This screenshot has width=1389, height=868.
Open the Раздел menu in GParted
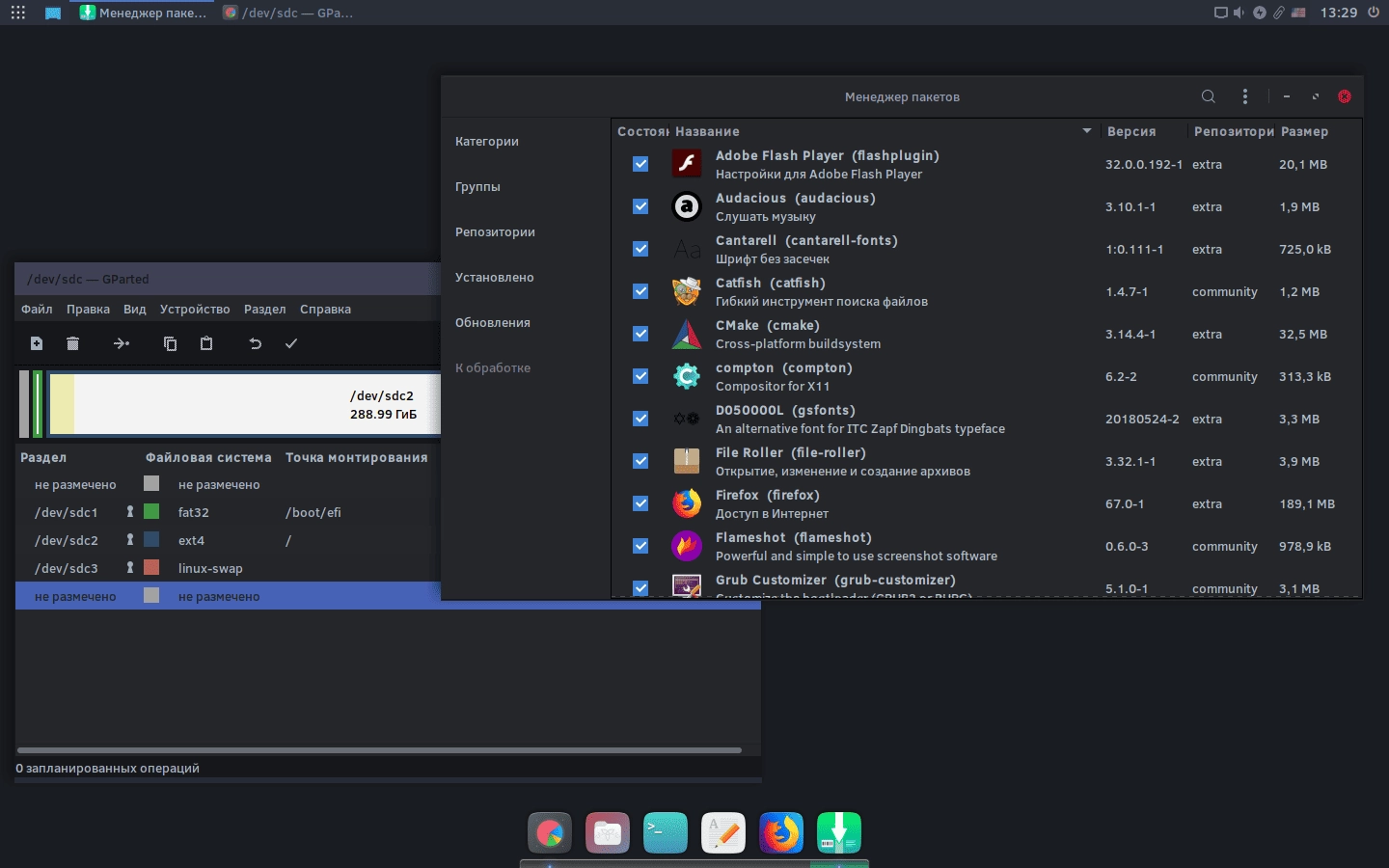264,309
